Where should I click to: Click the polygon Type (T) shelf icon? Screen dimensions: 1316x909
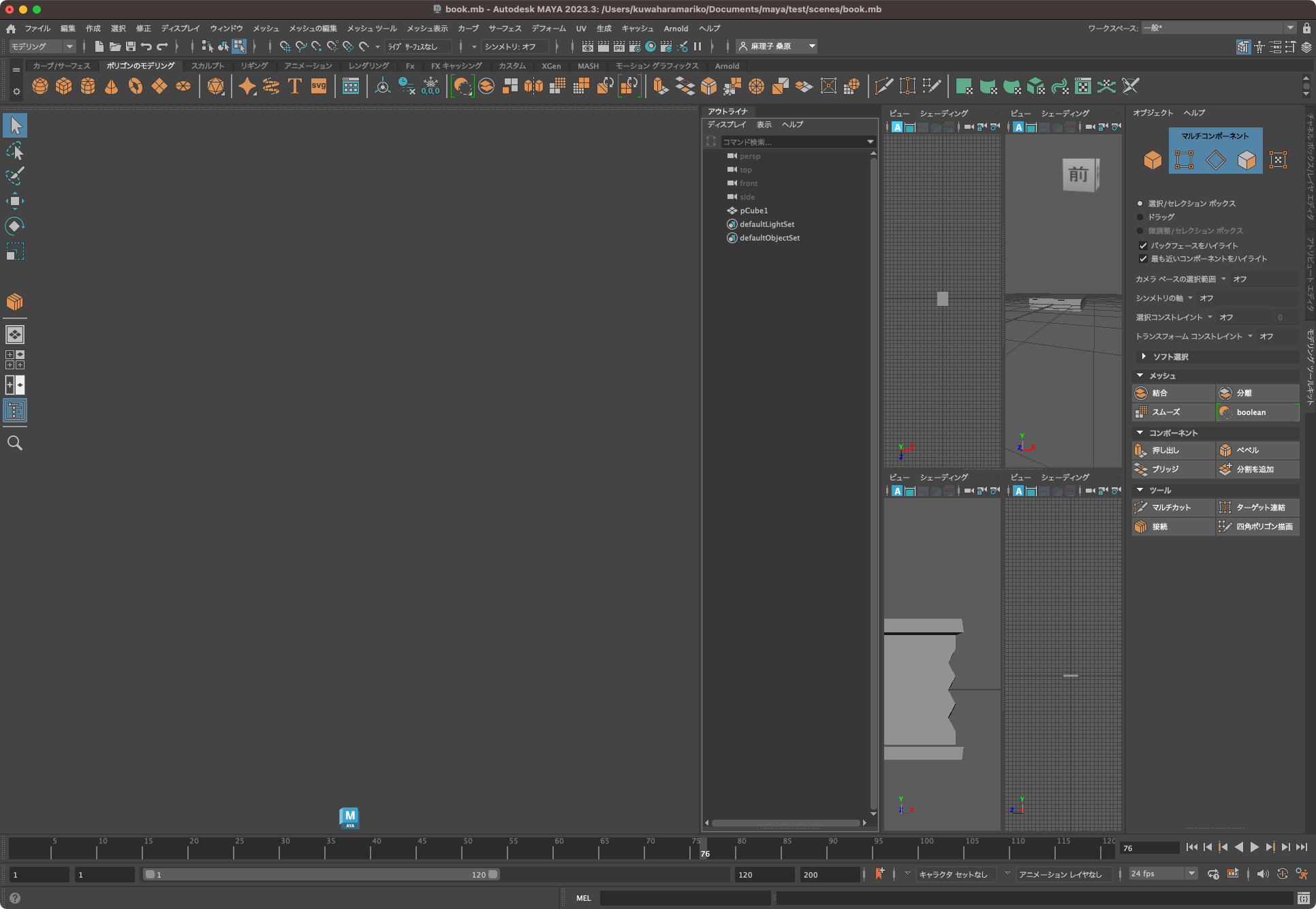pos(295,87)
